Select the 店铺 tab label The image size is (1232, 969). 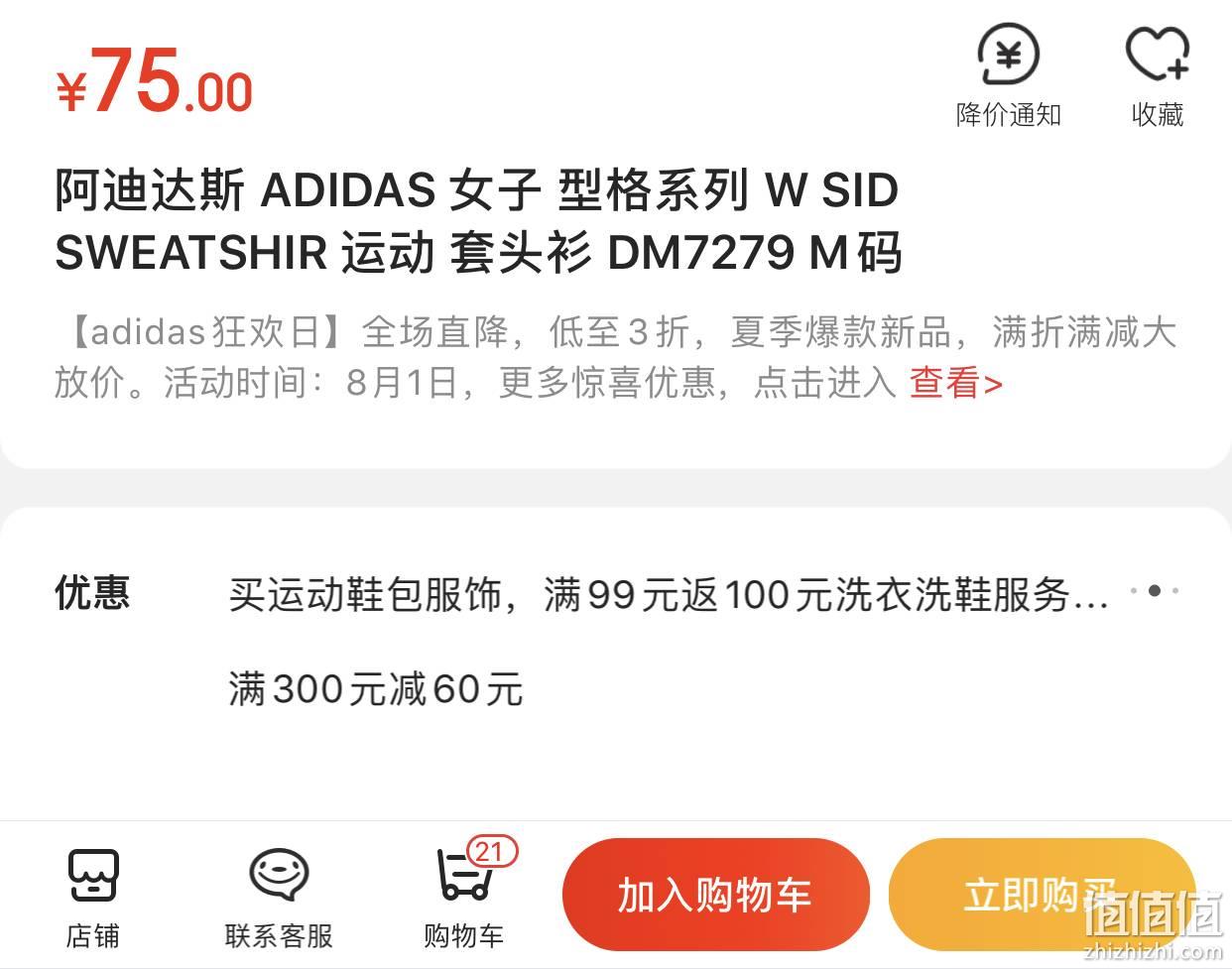click(93, 935)
